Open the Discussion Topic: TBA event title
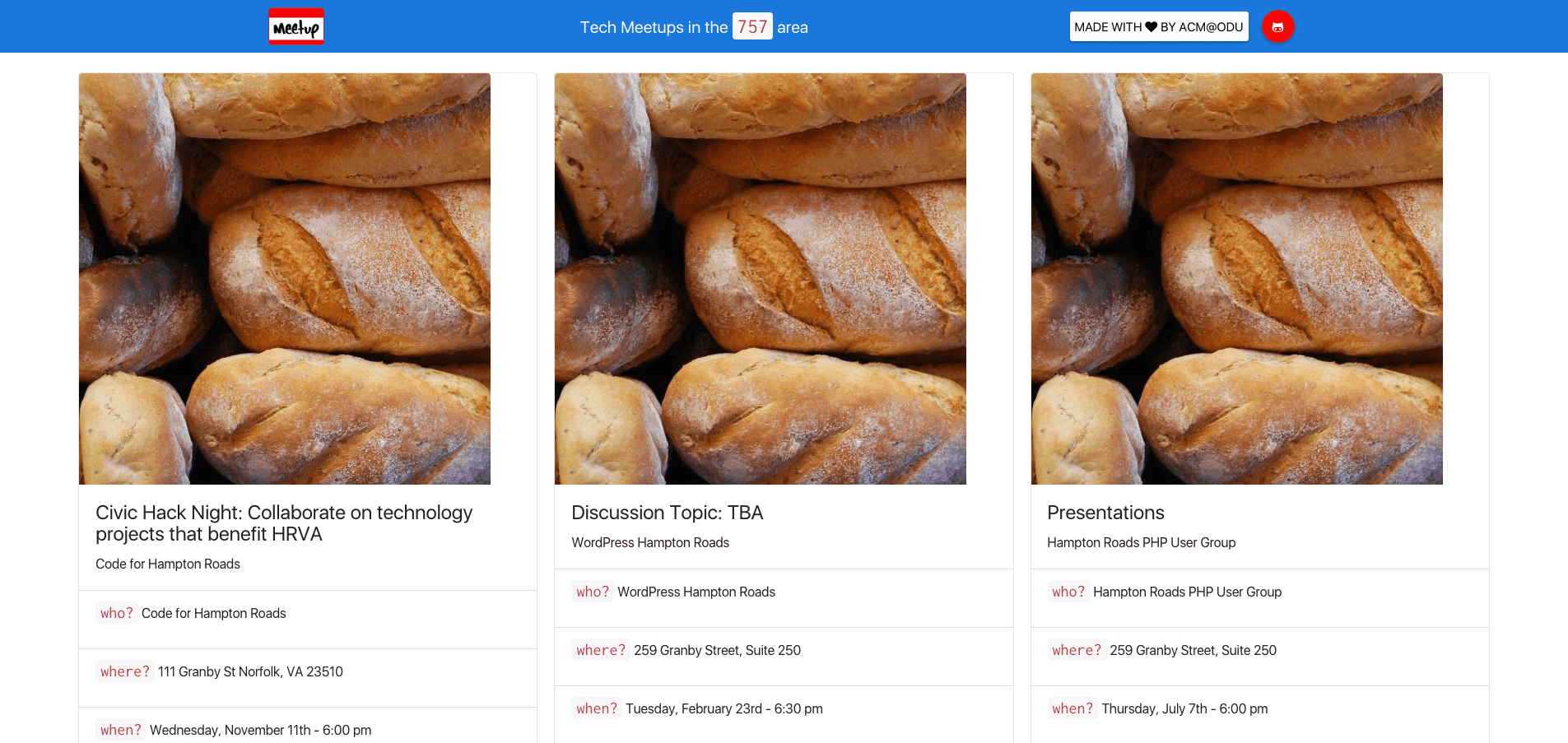This screenshot has height=743, width=1568. [x=667, y=512]
